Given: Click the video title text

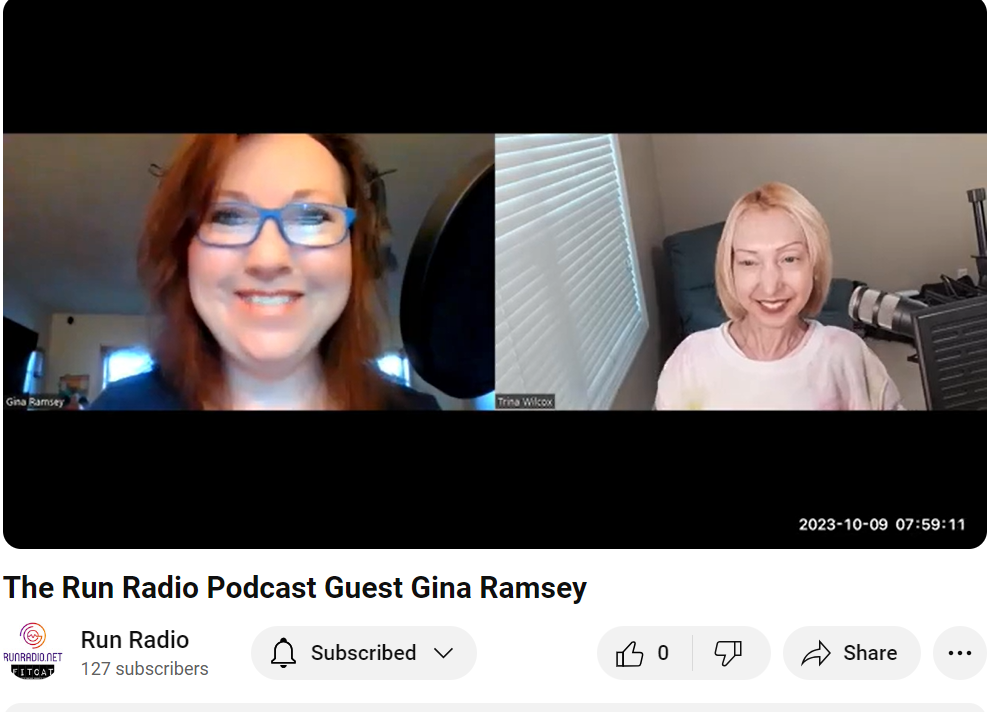Looking at the screenshot, I should tap(295, 587).
